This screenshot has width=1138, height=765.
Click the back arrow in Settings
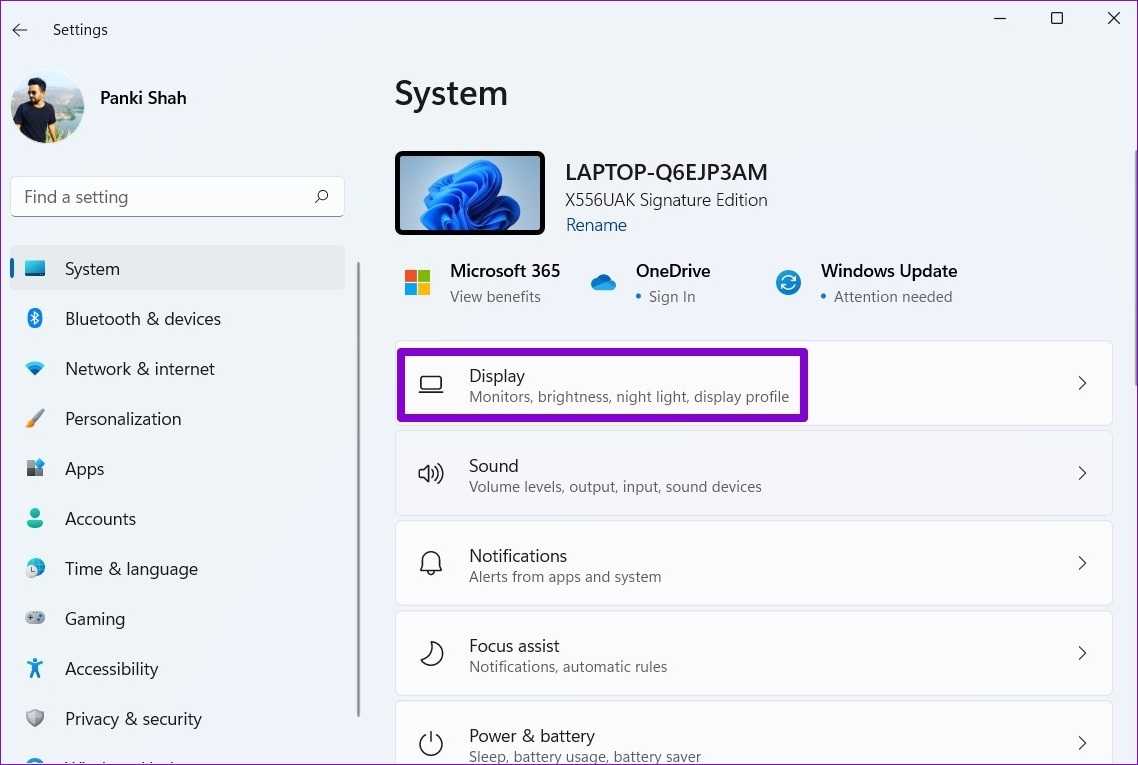coord(20,30)
